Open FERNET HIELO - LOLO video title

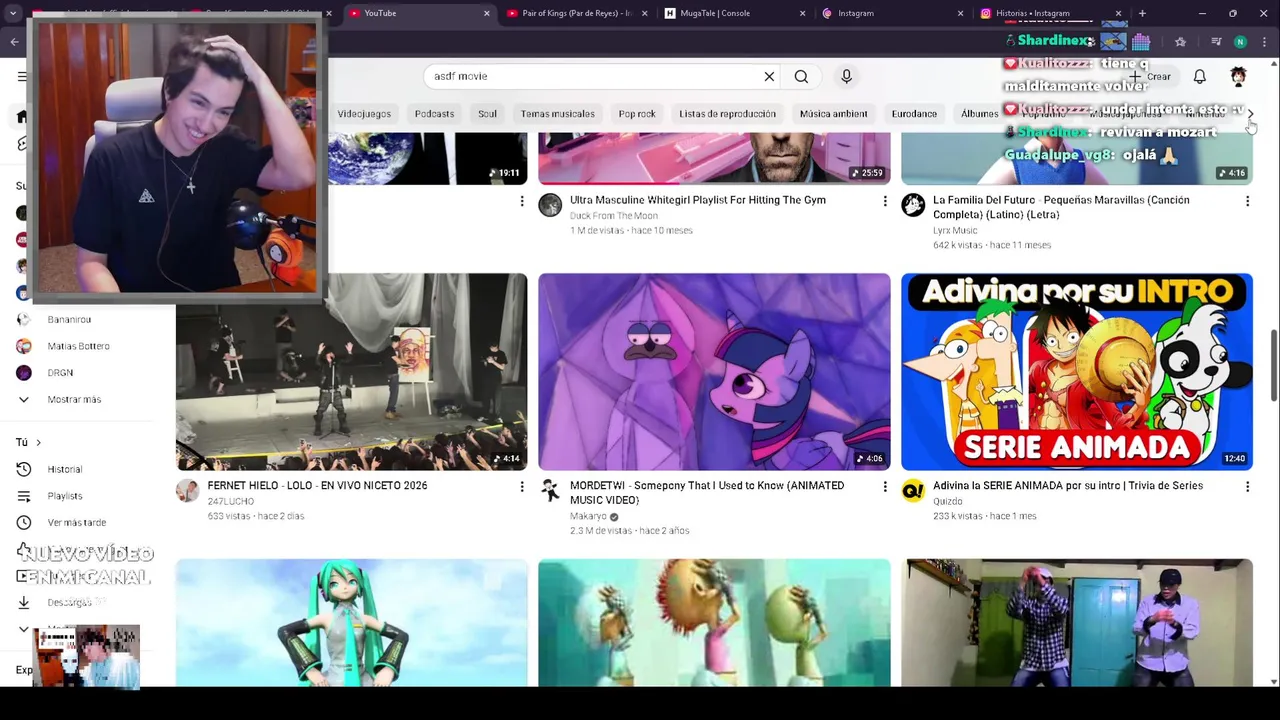[317, 486]
